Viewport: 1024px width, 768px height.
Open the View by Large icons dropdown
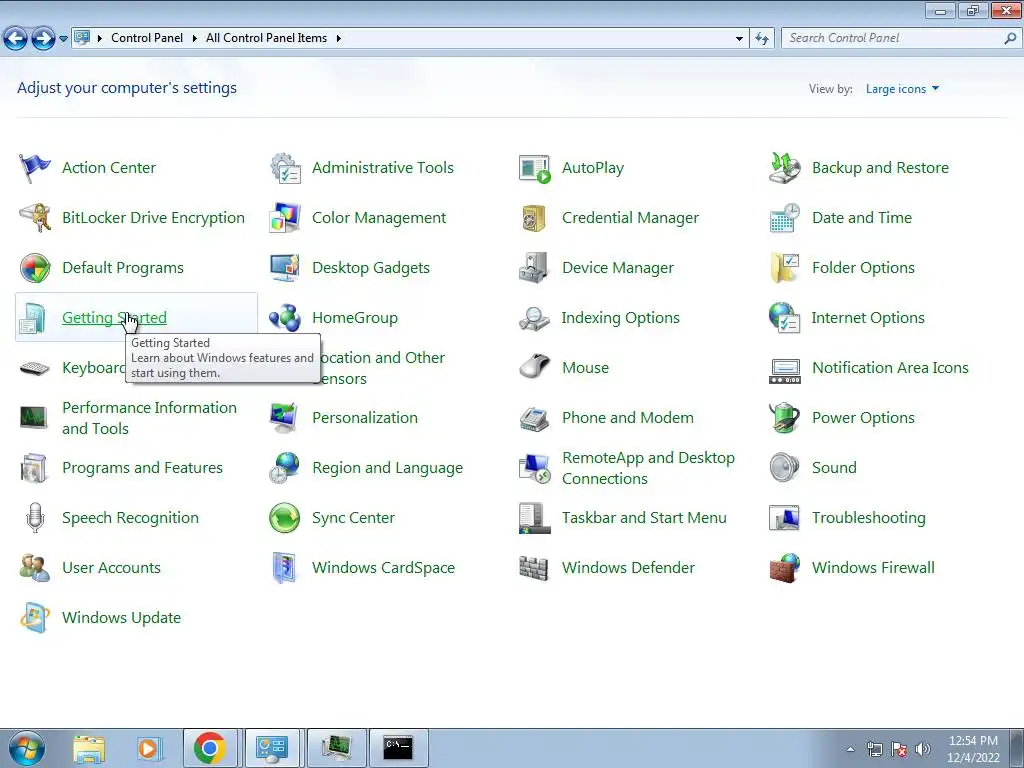click(x=902, y=89)
